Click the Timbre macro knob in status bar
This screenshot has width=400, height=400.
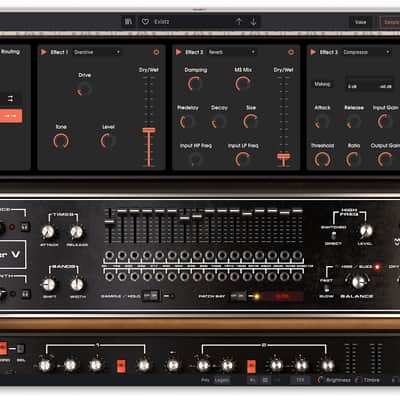pyautogui.click(x=358, y=380)
